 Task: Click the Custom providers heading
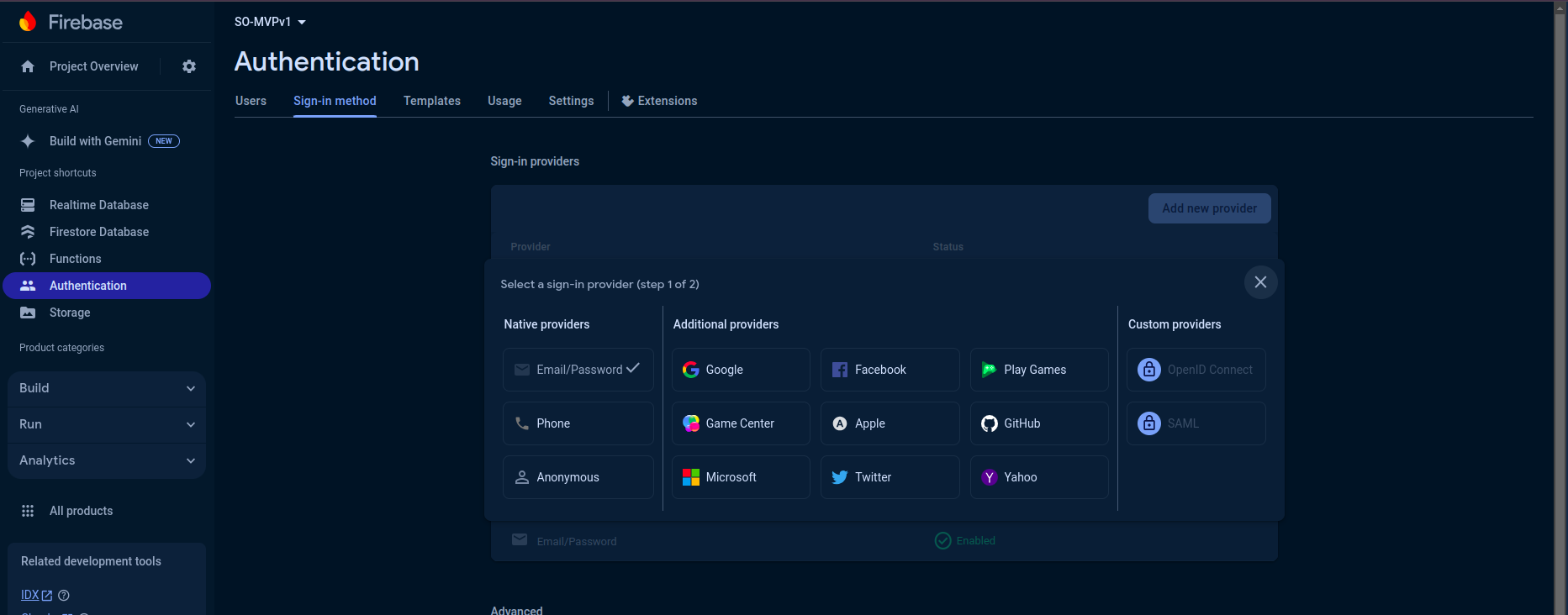1175,324
